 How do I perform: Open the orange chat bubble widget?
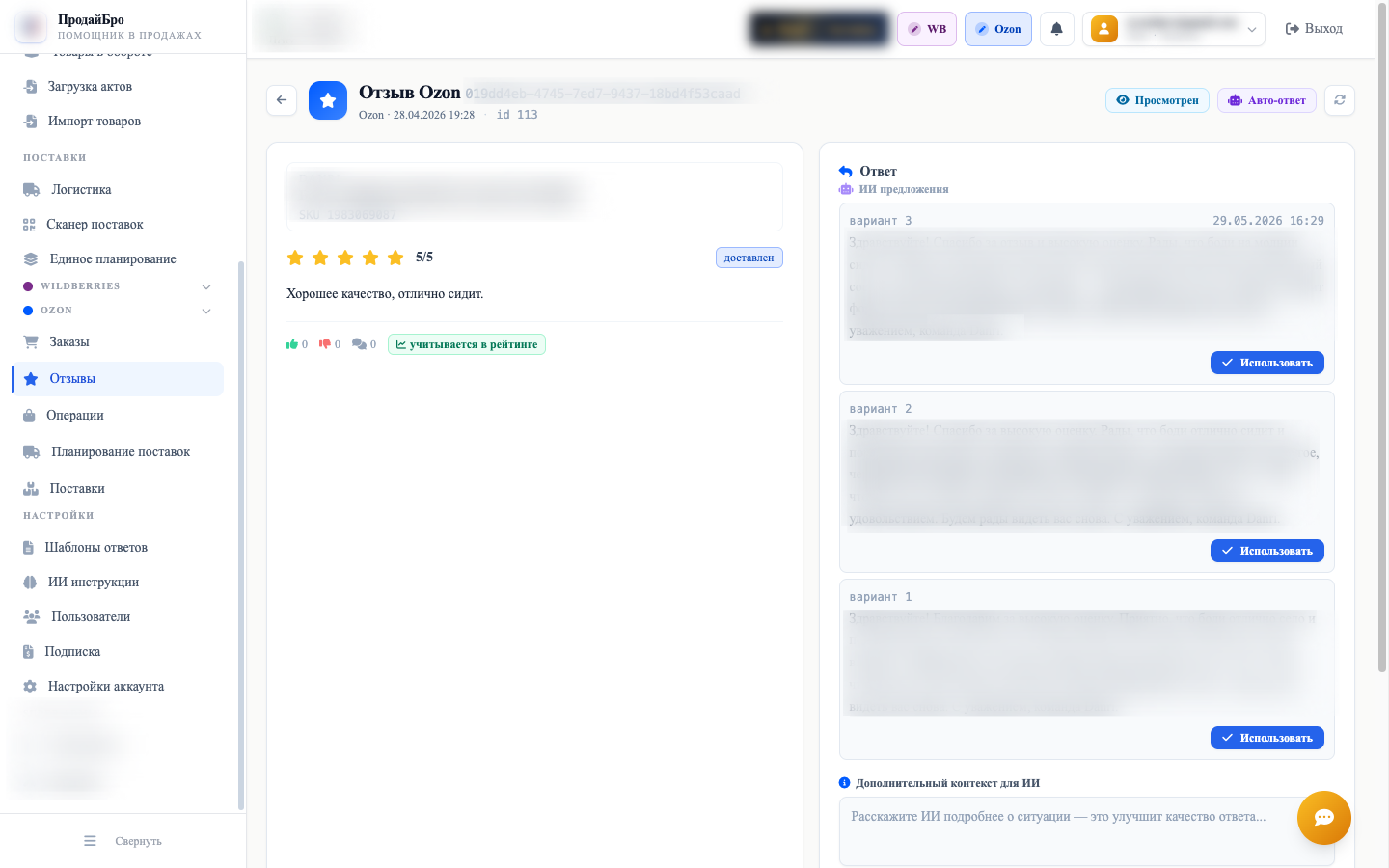[1324, 818]
